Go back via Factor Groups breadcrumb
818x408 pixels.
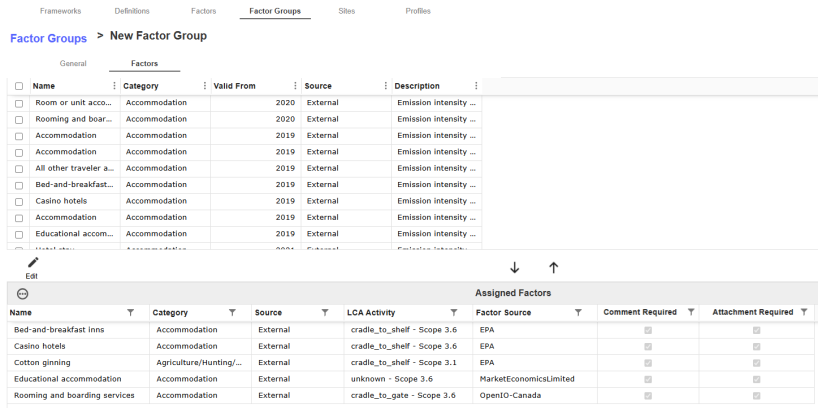pos(48,38)
